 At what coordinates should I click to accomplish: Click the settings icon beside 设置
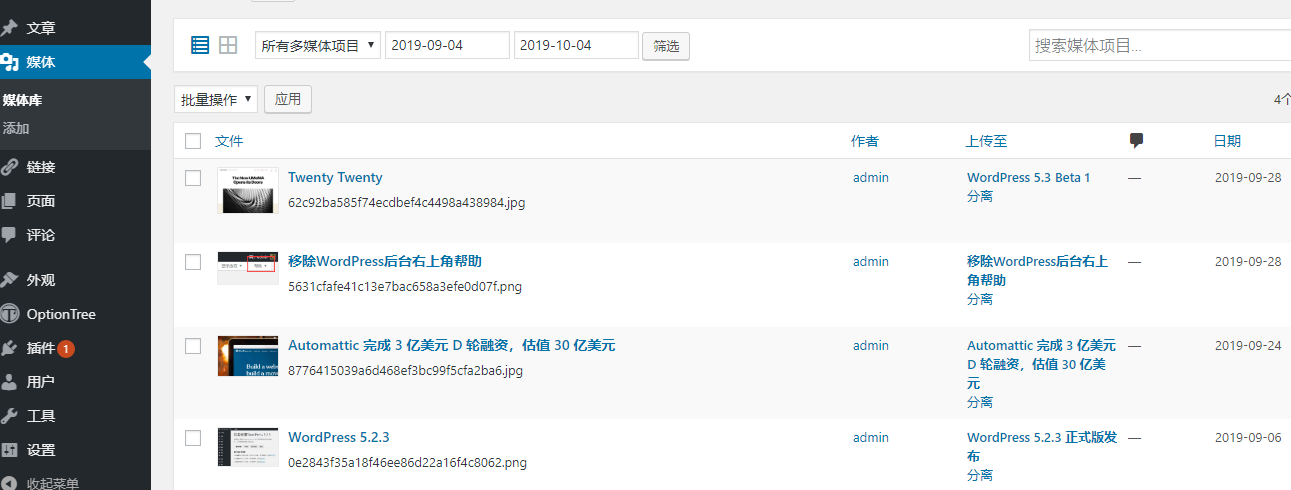tap(10, 450)
